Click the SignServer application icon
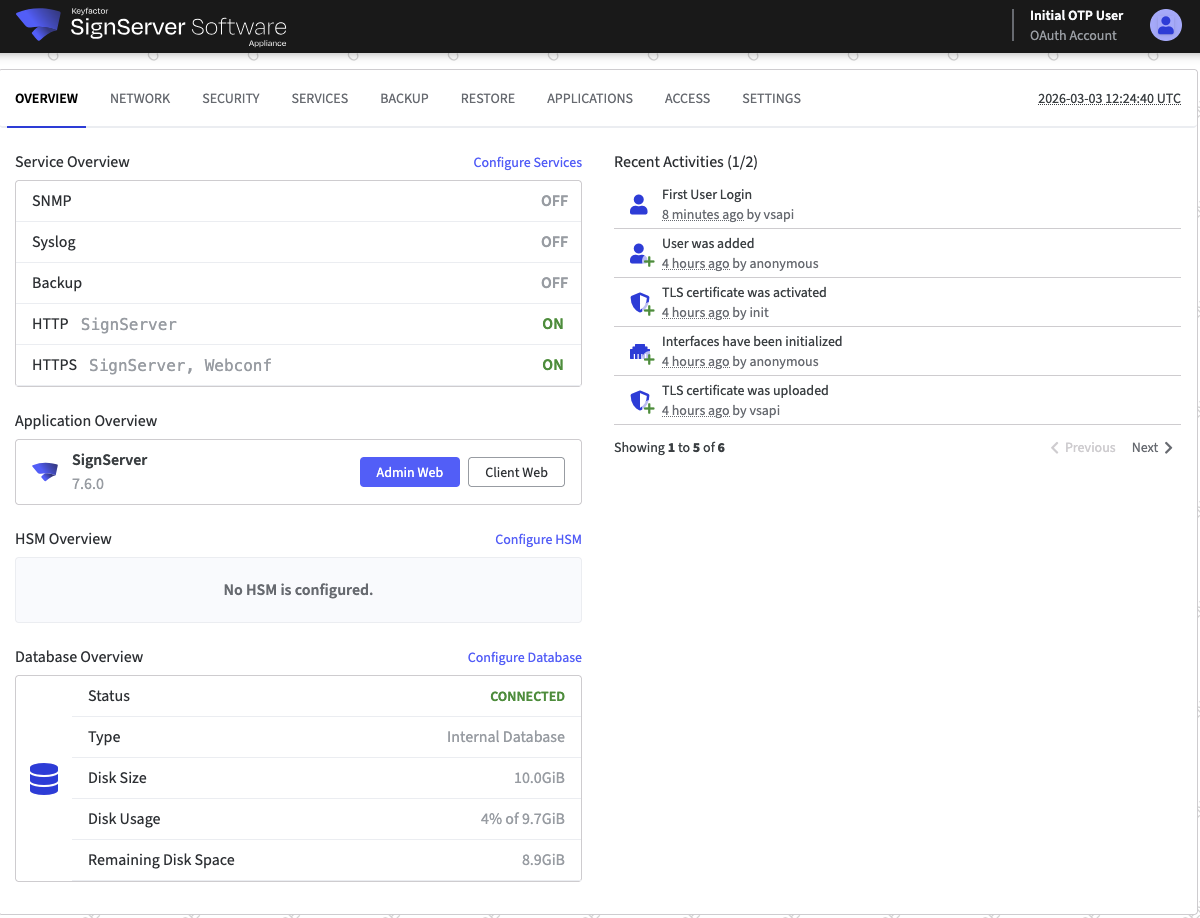 [x=45, y=471]
